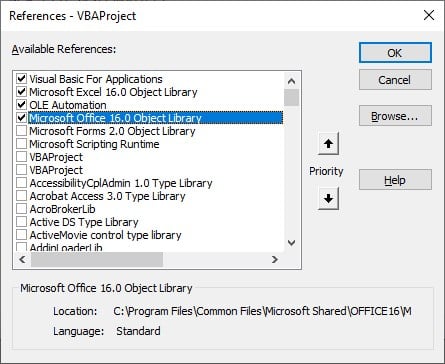The height and width of the screenshot is (364, 445).
Task: Uncheck Microsoft Excel 16.0 Object Library
Action: tap(22, 92)
